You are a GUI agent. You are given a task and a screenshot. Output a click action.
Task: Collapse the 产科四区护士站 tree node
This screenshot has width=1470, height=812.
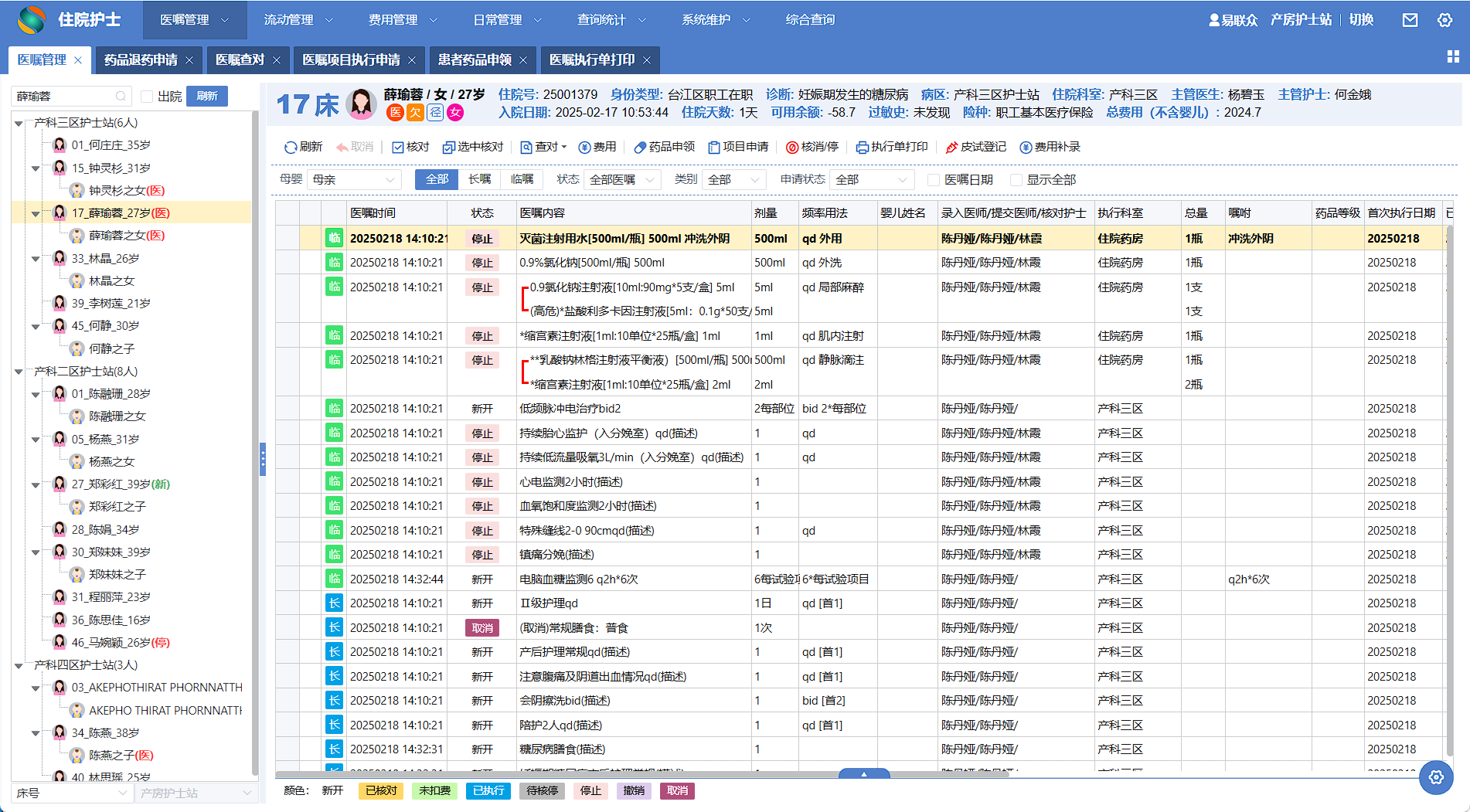point(19,666)
